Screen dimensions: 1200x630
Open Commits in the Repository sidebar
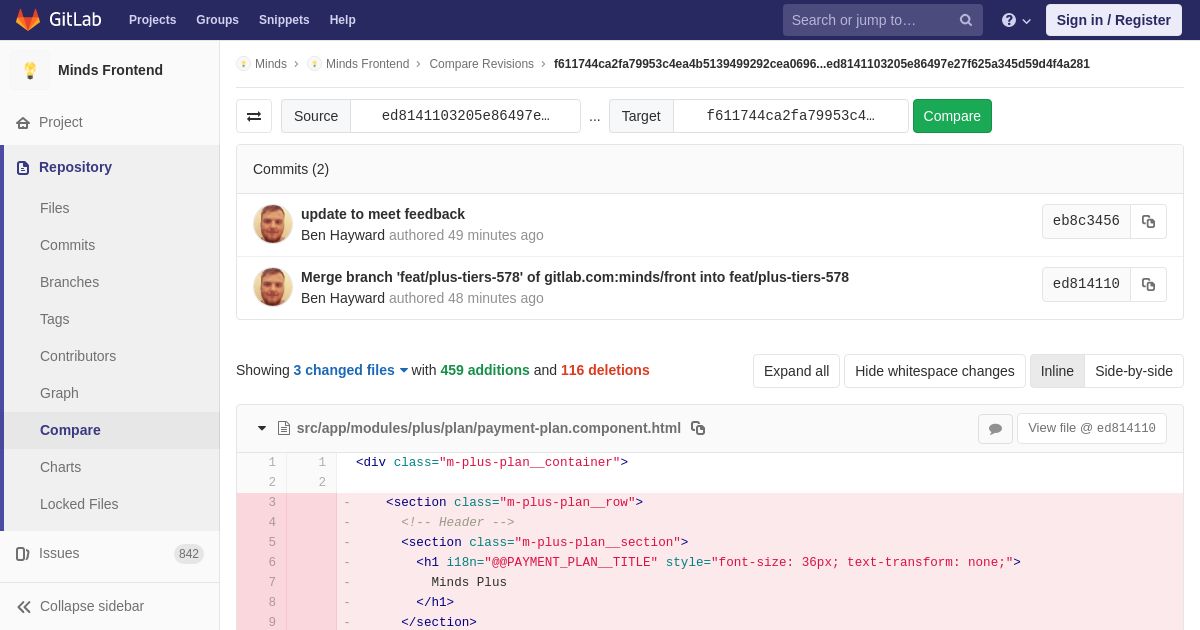(67, 245)
